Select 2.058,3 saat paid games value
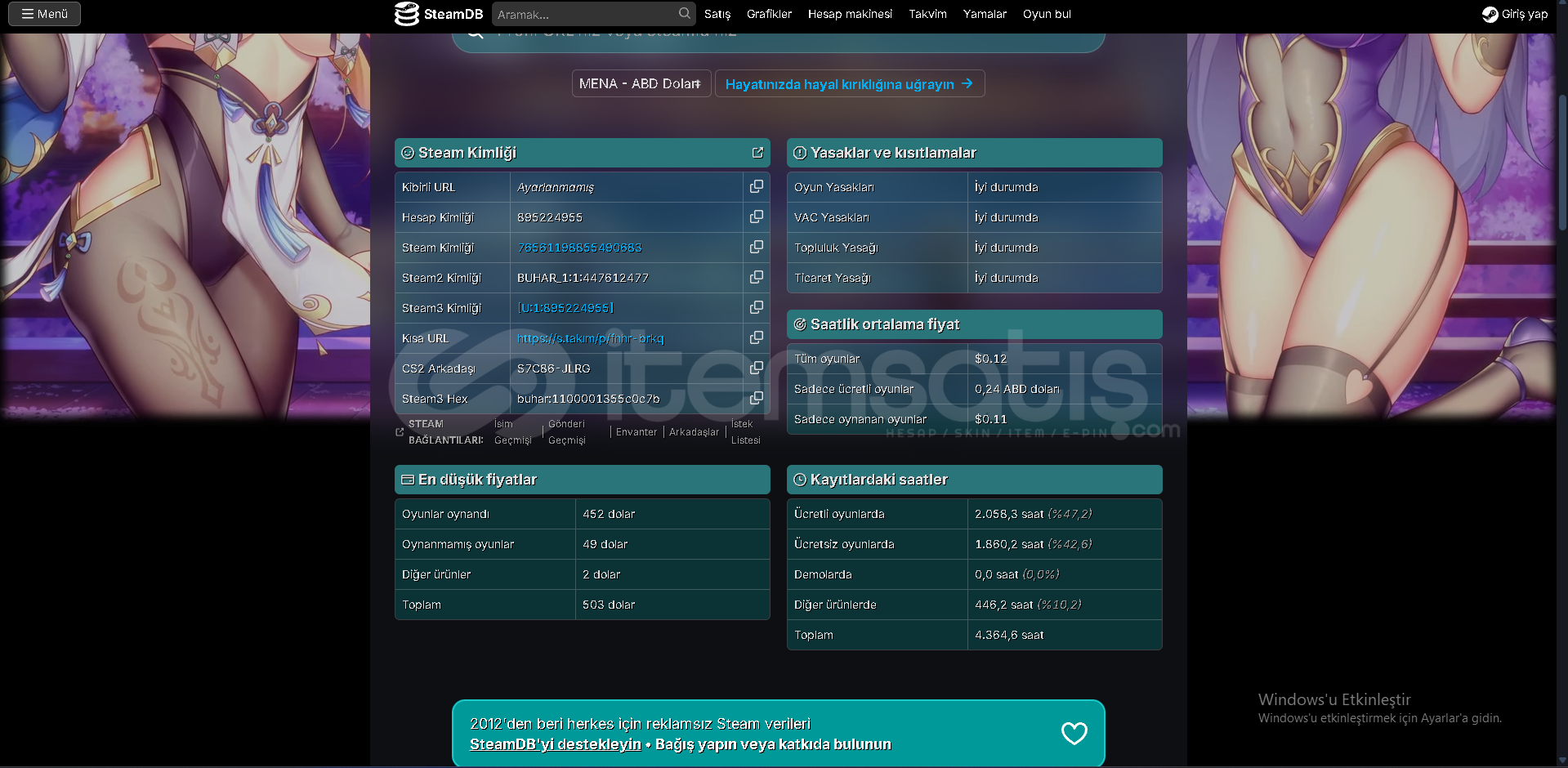Viewport: 1568px width, 768px height. pos(1033,514)
